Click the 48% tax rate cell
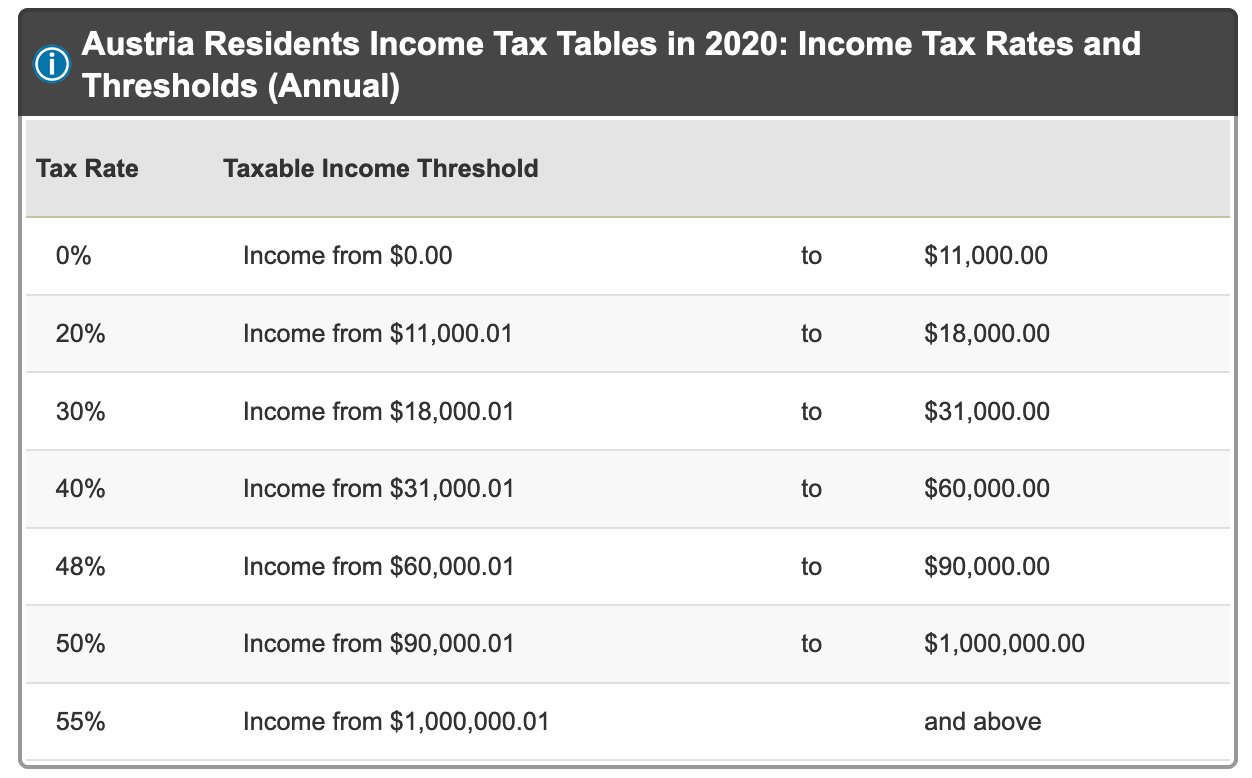 click(81, 567)
